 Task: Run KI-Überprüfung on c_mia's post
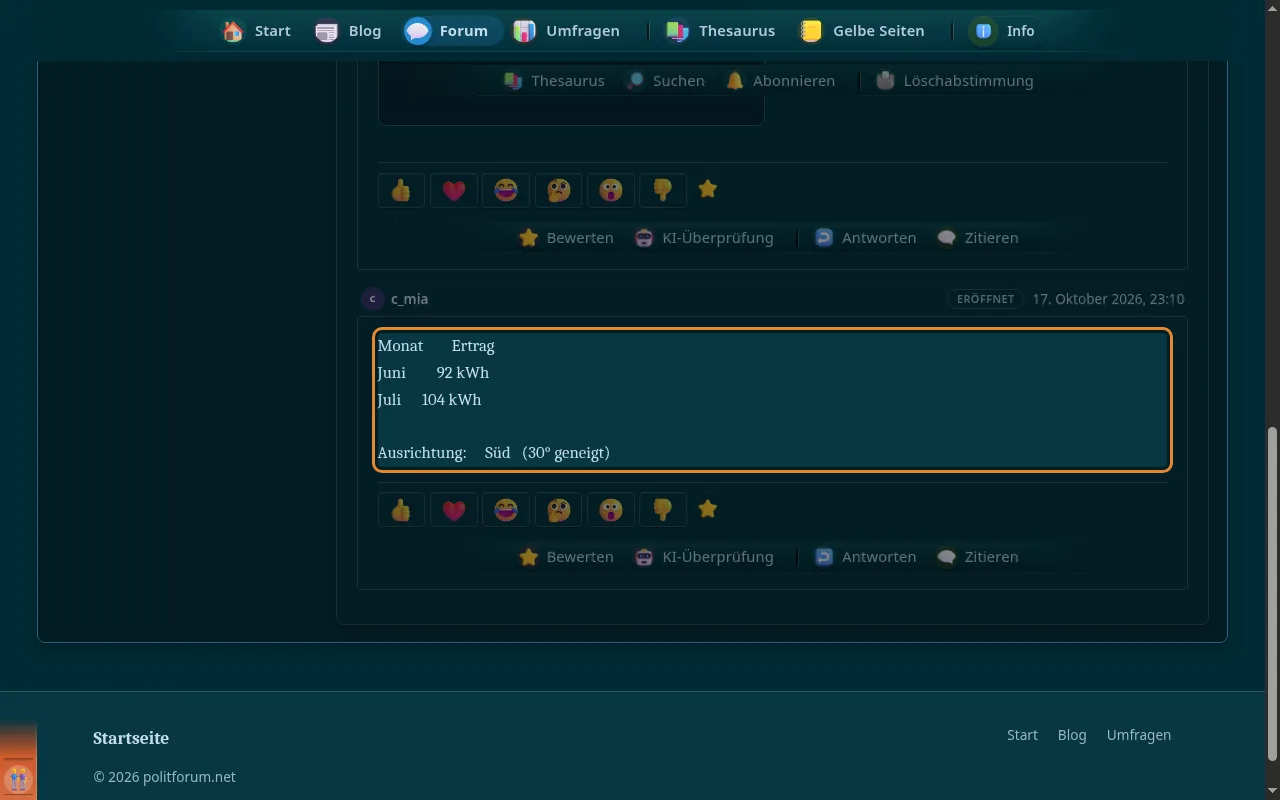704,557
